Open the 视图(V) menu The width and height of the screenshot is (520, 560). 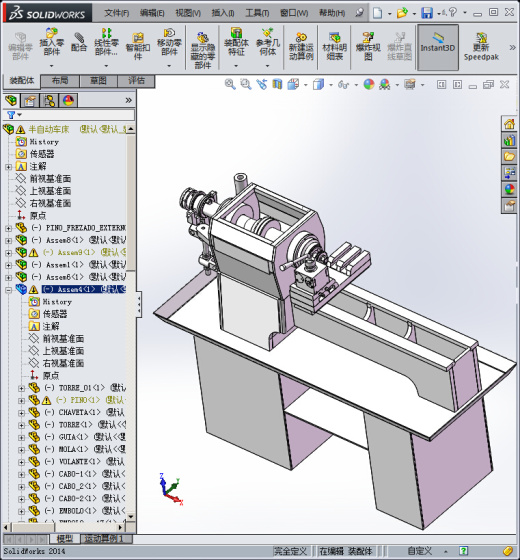[188, 13]
